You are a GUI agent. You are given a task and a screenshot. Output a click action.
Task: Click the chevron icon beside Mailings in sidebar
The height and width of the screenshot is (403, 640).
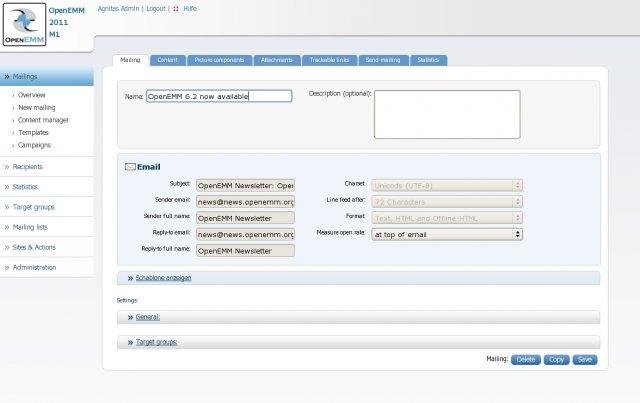pos(7,76)
